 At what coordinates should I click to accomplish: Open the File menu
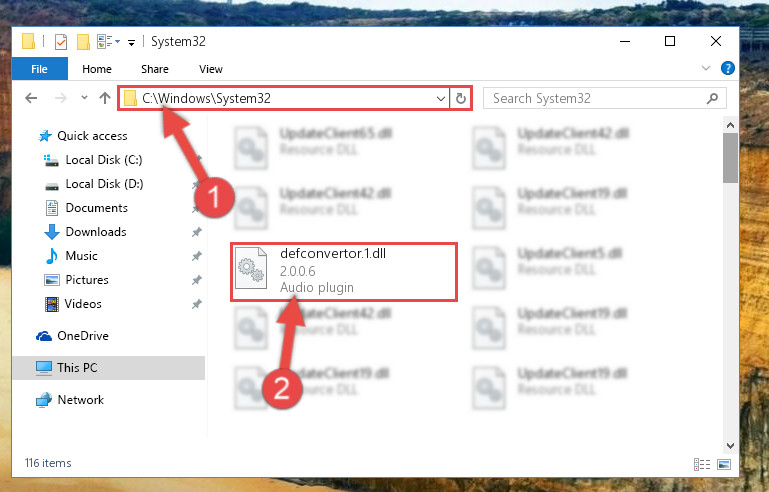39,69
